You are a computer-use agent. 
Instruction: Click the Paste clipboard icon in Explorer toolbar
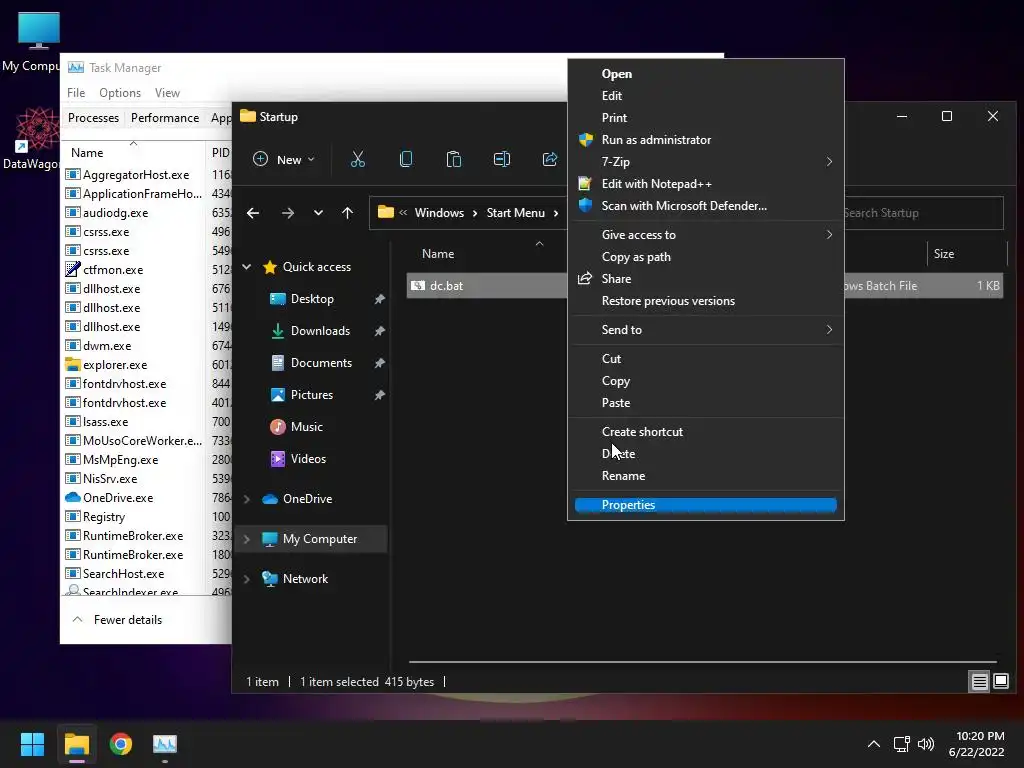pyautogui.click(x=454, y=159)
